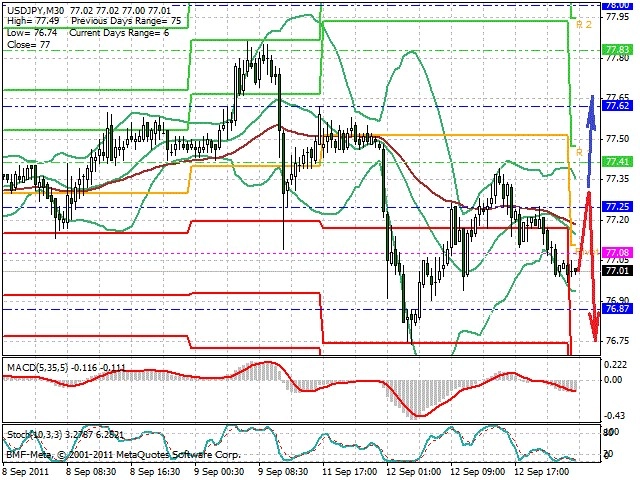Click the 12 Sep 01:00 time axis label
The height and width of the screenshot is (480, 640).
click(414, 471)
